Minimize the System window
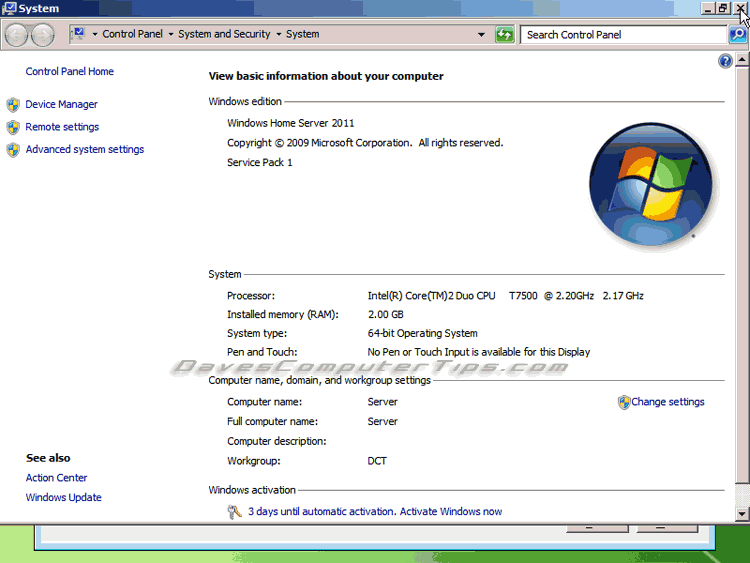 tap(708, 8)
